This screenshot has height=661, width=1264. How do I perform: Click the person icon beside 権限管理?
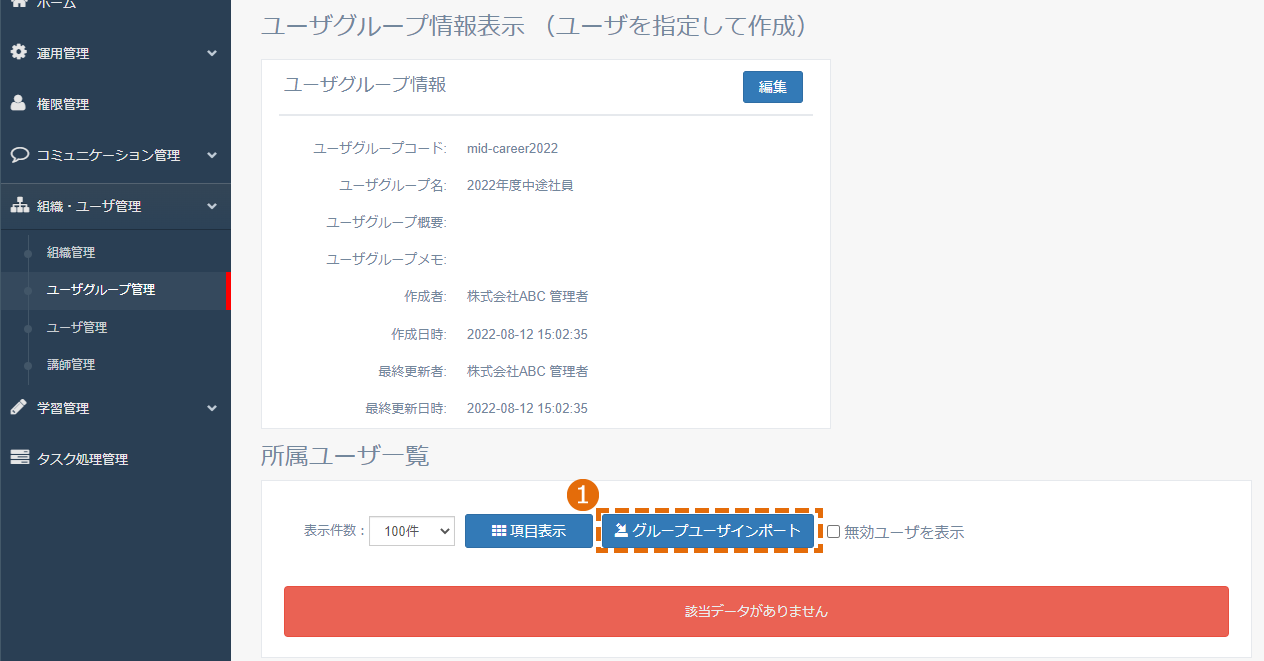(18, 103)
